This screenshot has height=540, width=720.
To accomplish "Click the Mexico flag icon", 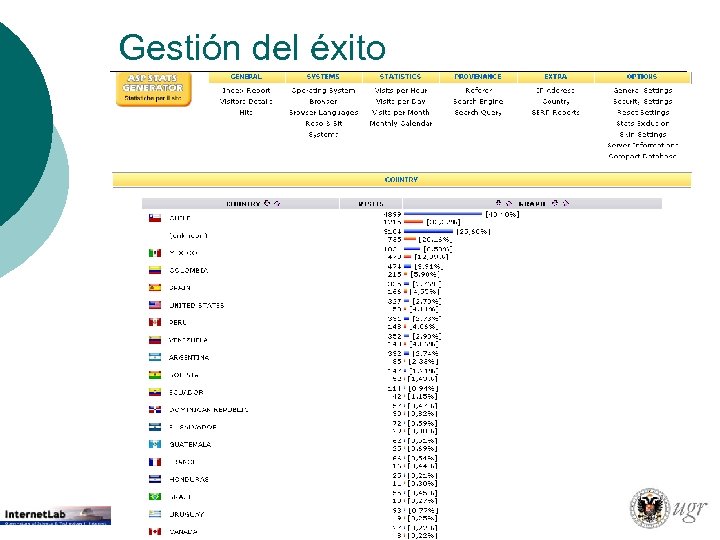I will [x=155, y=253].
